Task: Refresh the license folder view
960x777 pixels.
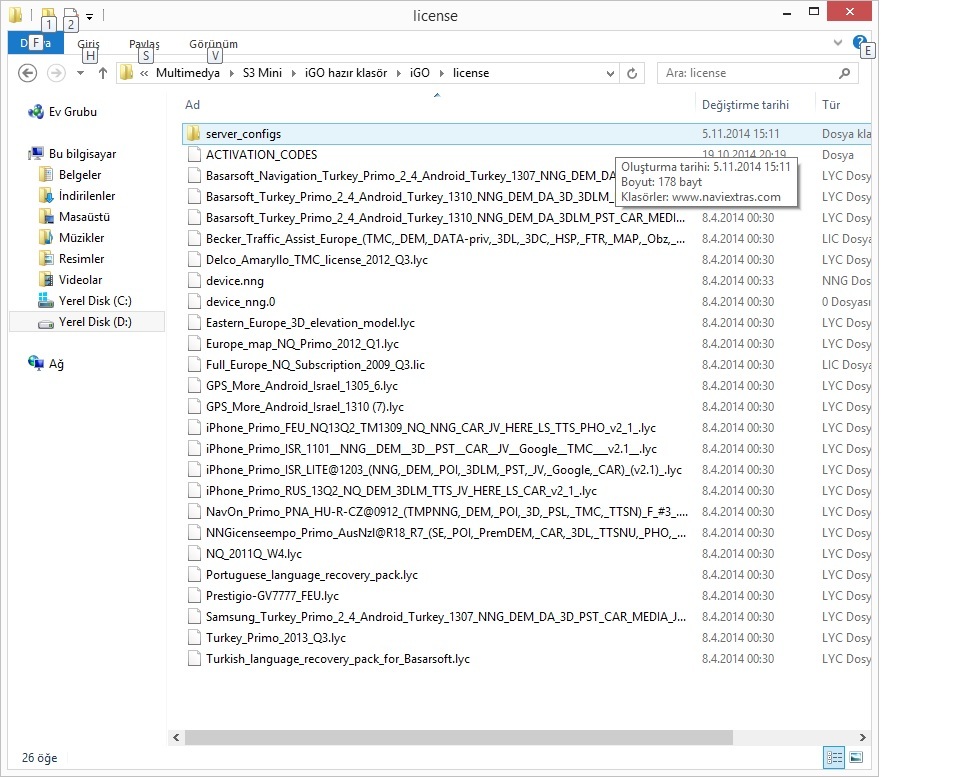Action: click(632, 73)
